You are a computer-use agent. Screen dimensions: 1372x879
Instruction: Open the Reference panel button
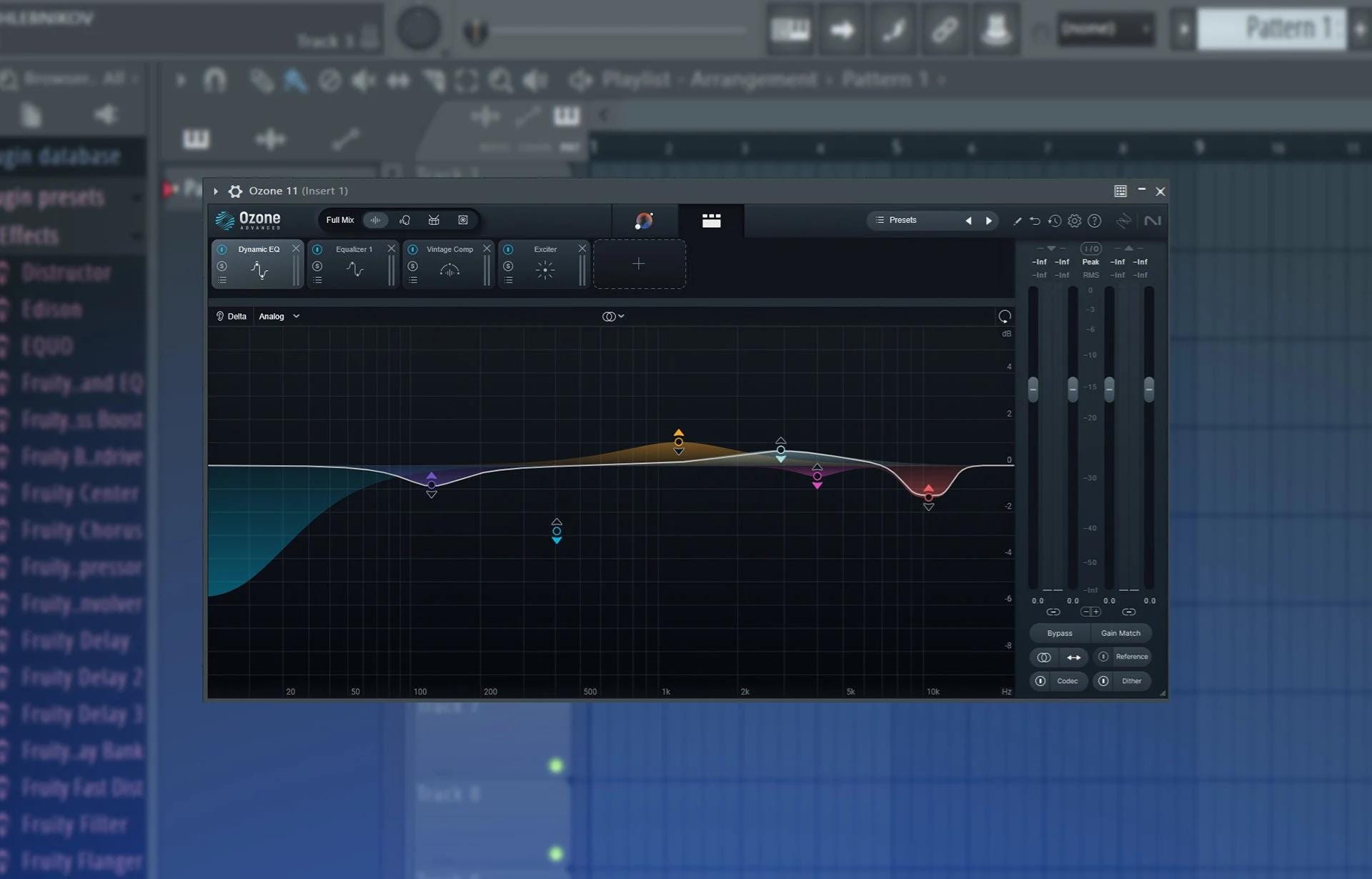(1131, 657)
